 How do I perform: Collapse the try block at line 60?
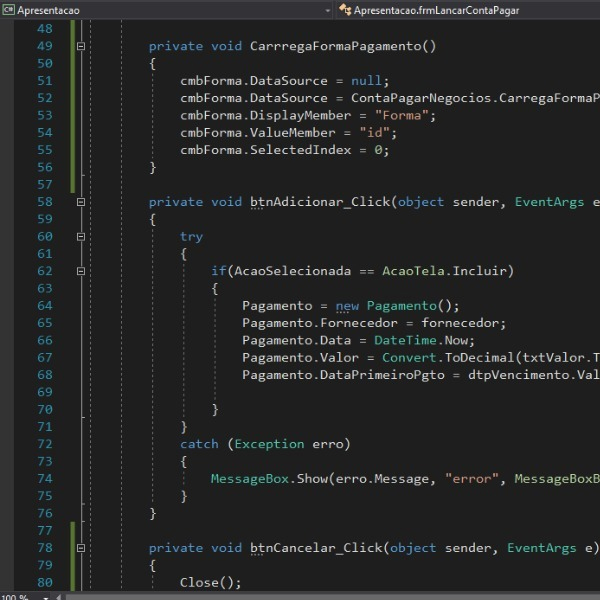click(x=81, y=237)
